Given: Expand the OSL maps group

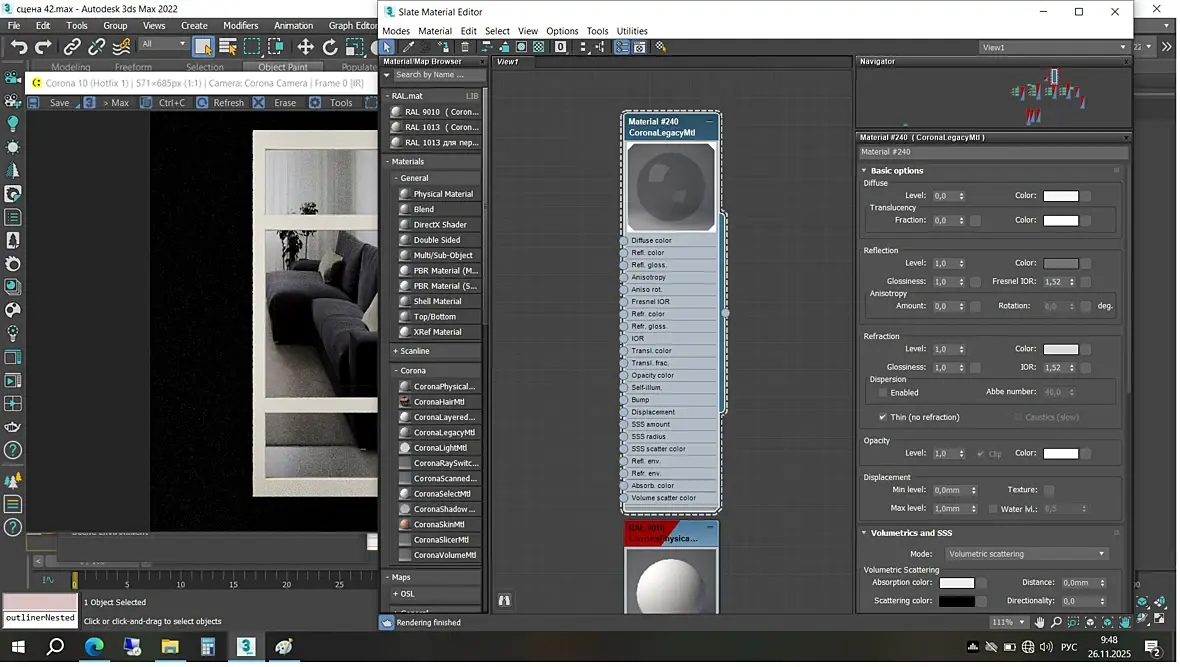Looking at the screenshot, I should coord(396,594).
